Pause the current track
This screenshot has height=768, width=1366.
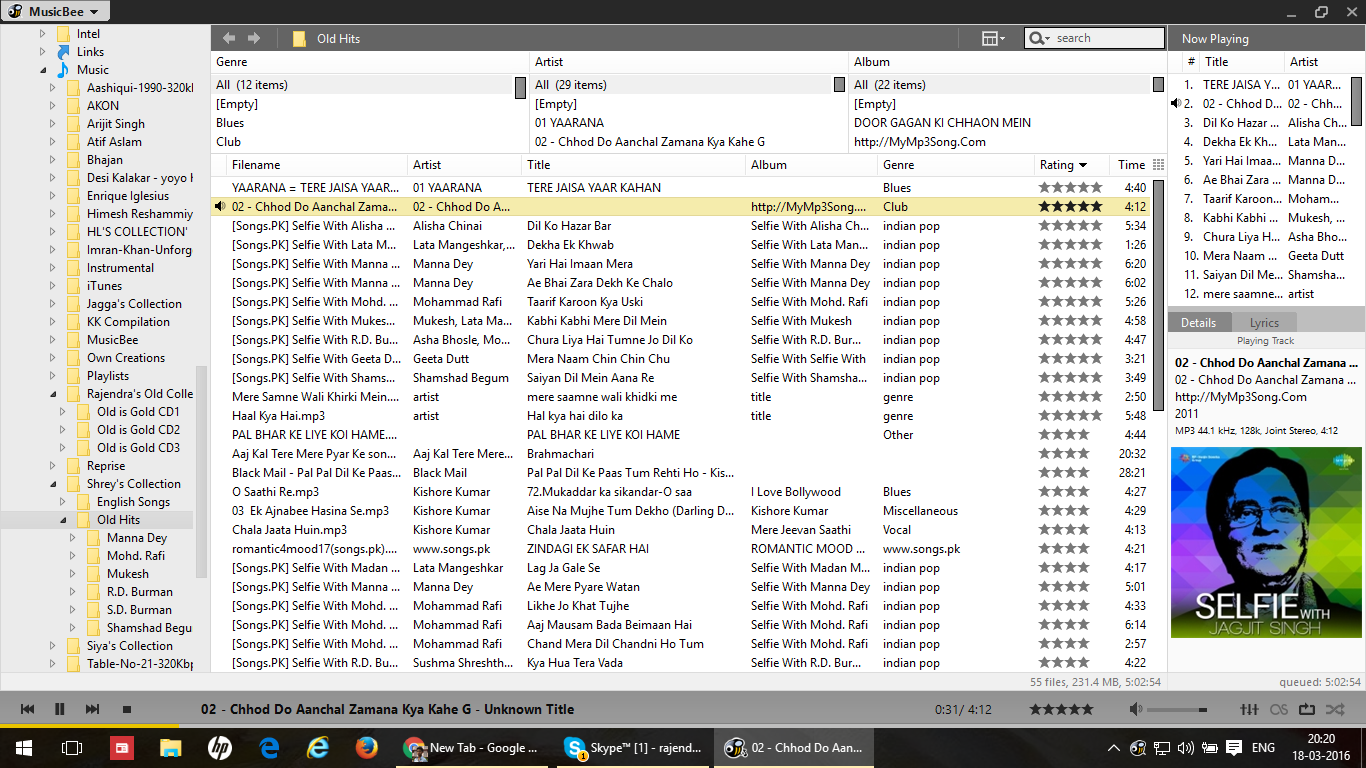click(59, 709)
